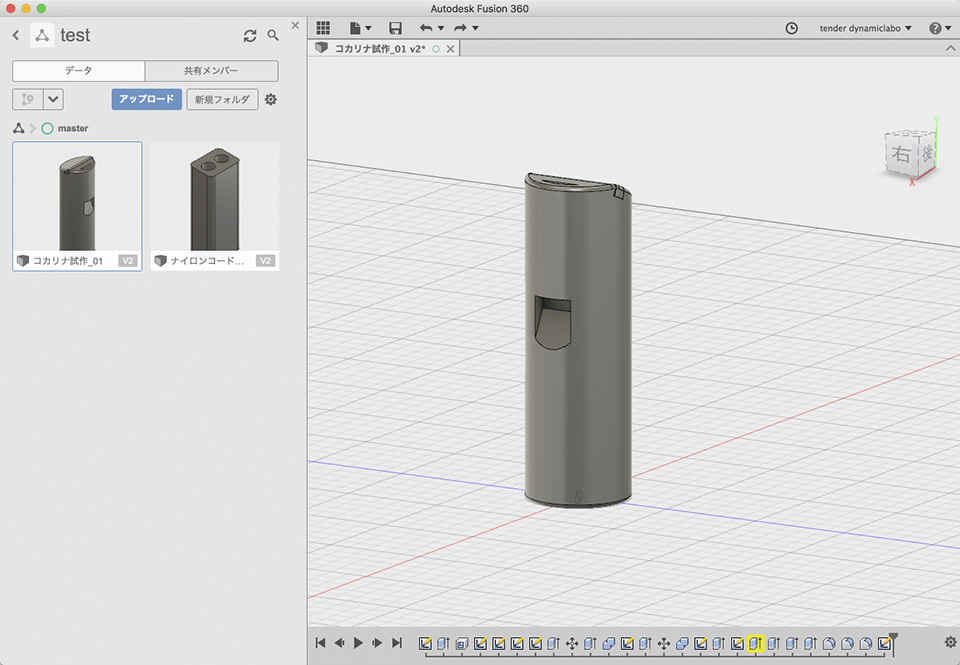This screenshot has height=665, width=960.
Task: Toggle the data panel grid icon
Action: click(323, 28)
